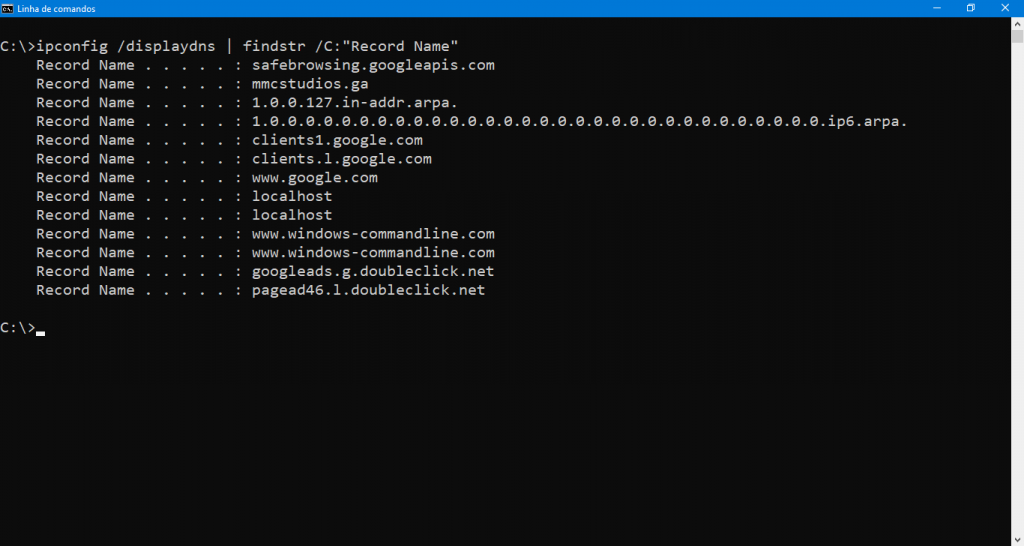The image size is (1024, 546).
Task: Click the vertical scrollbar thumb
Action: pos(1017,35)
